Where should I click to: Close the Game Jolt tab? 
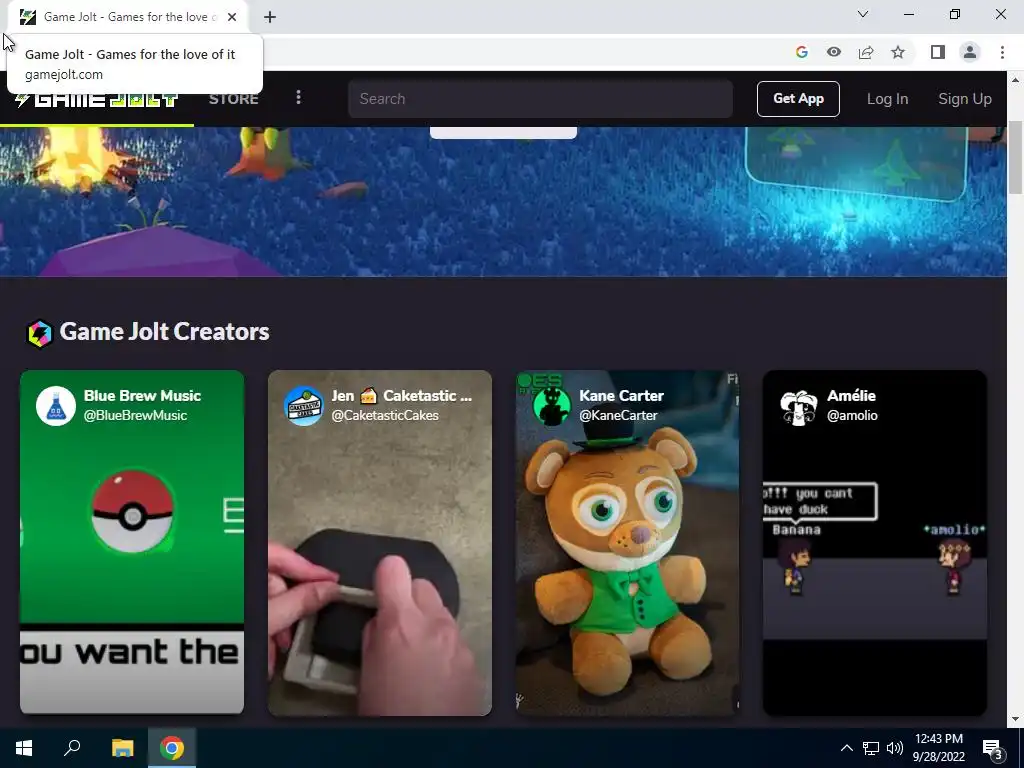click(232, 17)
